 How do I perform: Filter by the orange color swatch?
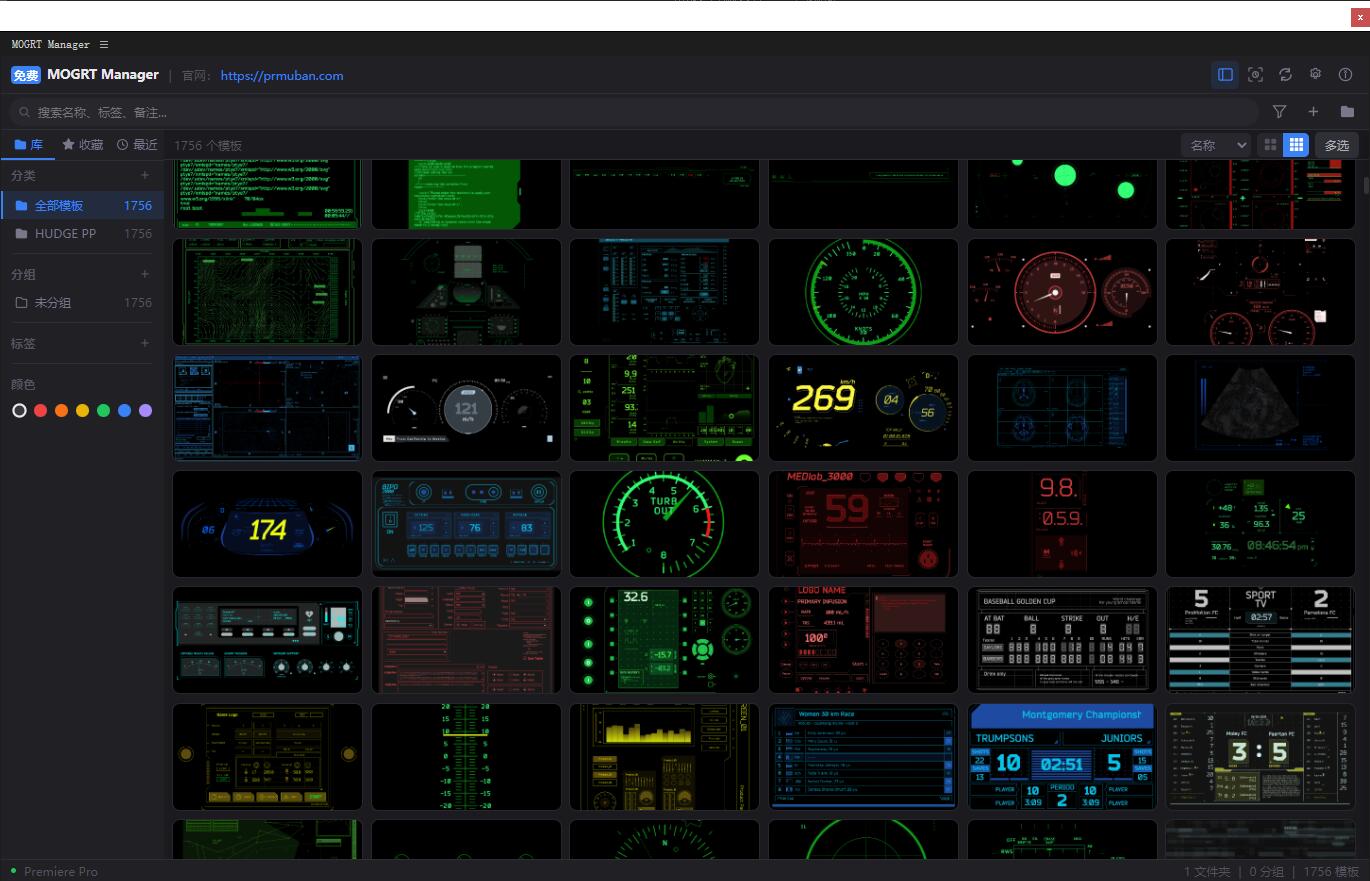pyautogui.click(x=61, y=410)
